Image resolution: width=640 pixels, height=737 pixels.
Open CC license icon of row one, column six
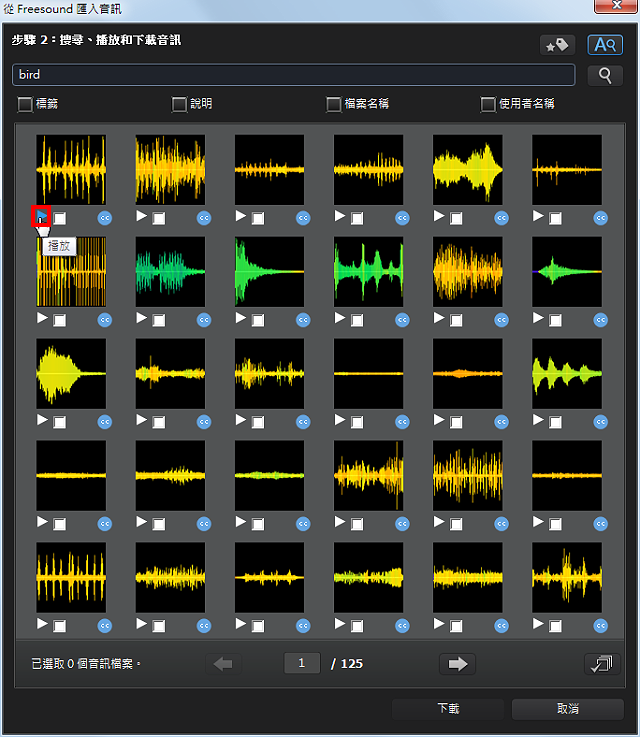click(601, 218)
